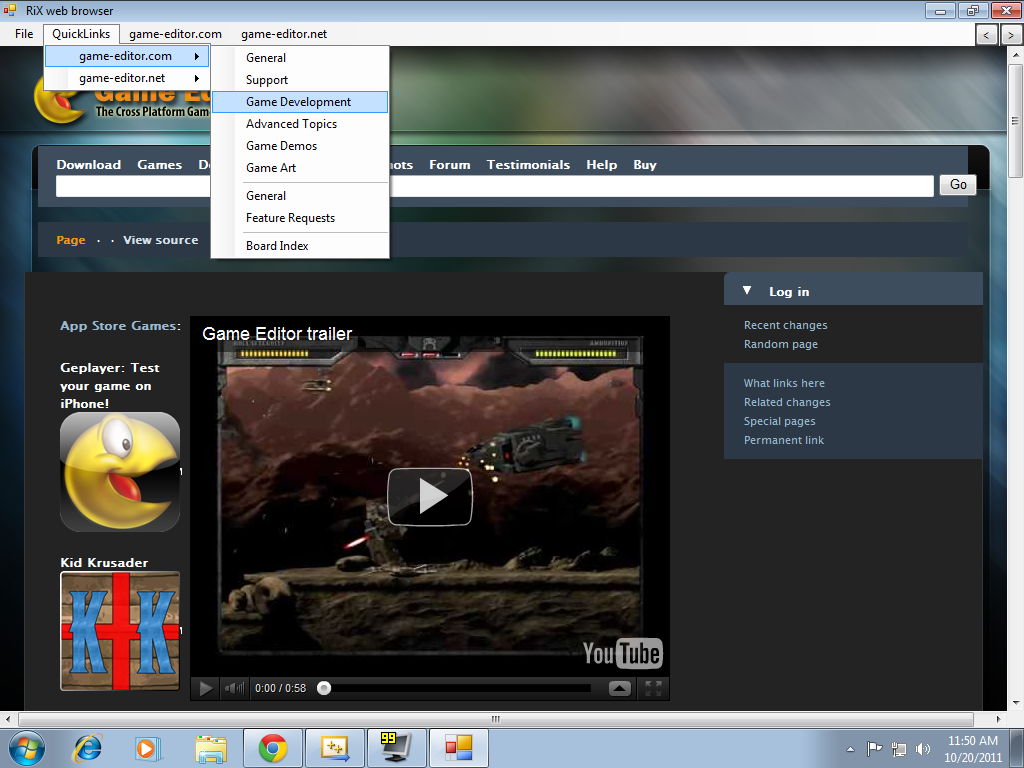Collapse the Log in panel triangle
Screen dimensions: 1024x768
point(747,291)
